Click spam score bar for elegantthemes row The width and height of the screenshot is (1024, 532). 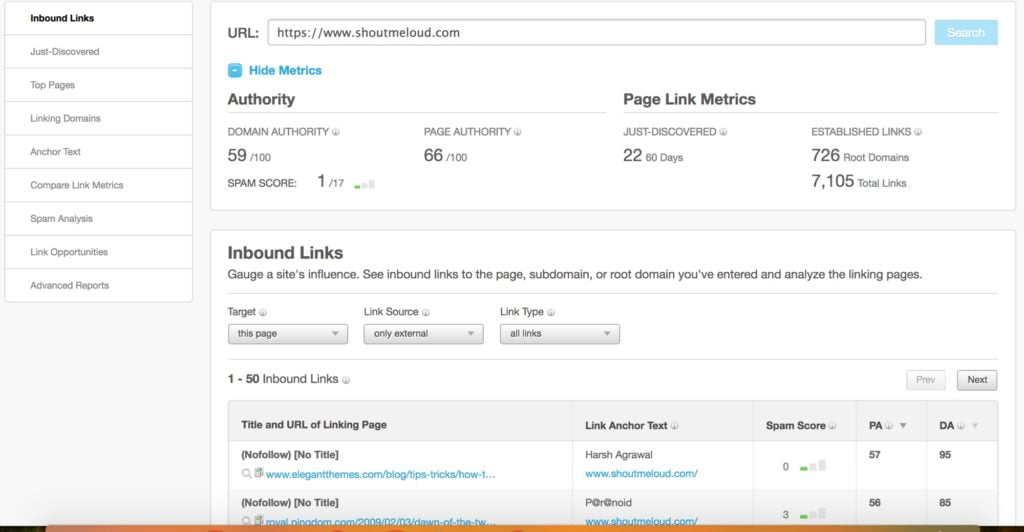[813, 466]
